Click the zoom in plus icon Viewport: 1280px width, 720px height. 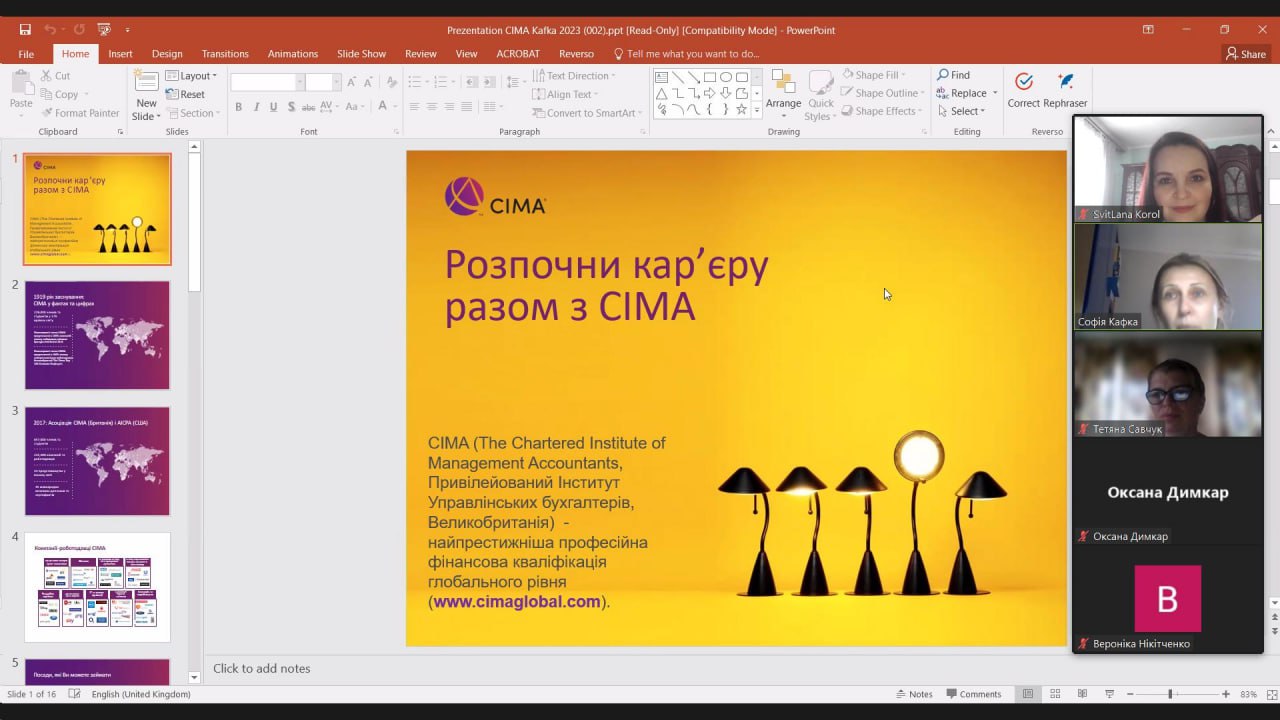pyautogui.click(x=1226, y=694)
